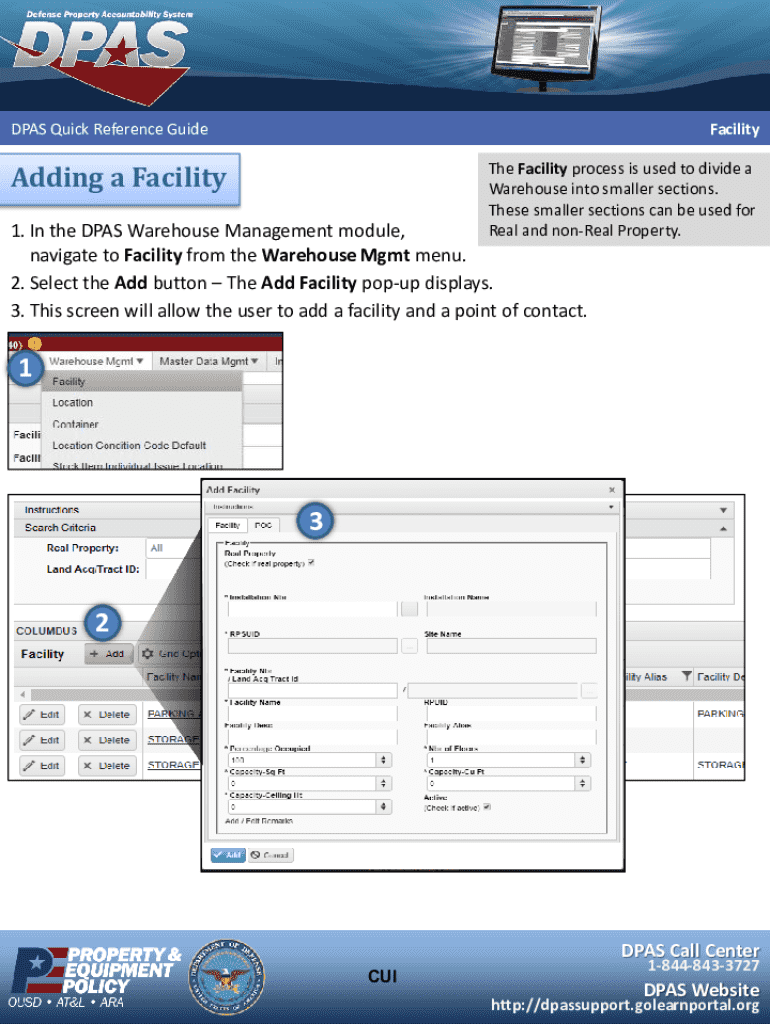This screenshot has width=770, height=1024.
Task: Switch to the POC tab
Action: coord(263,525)
